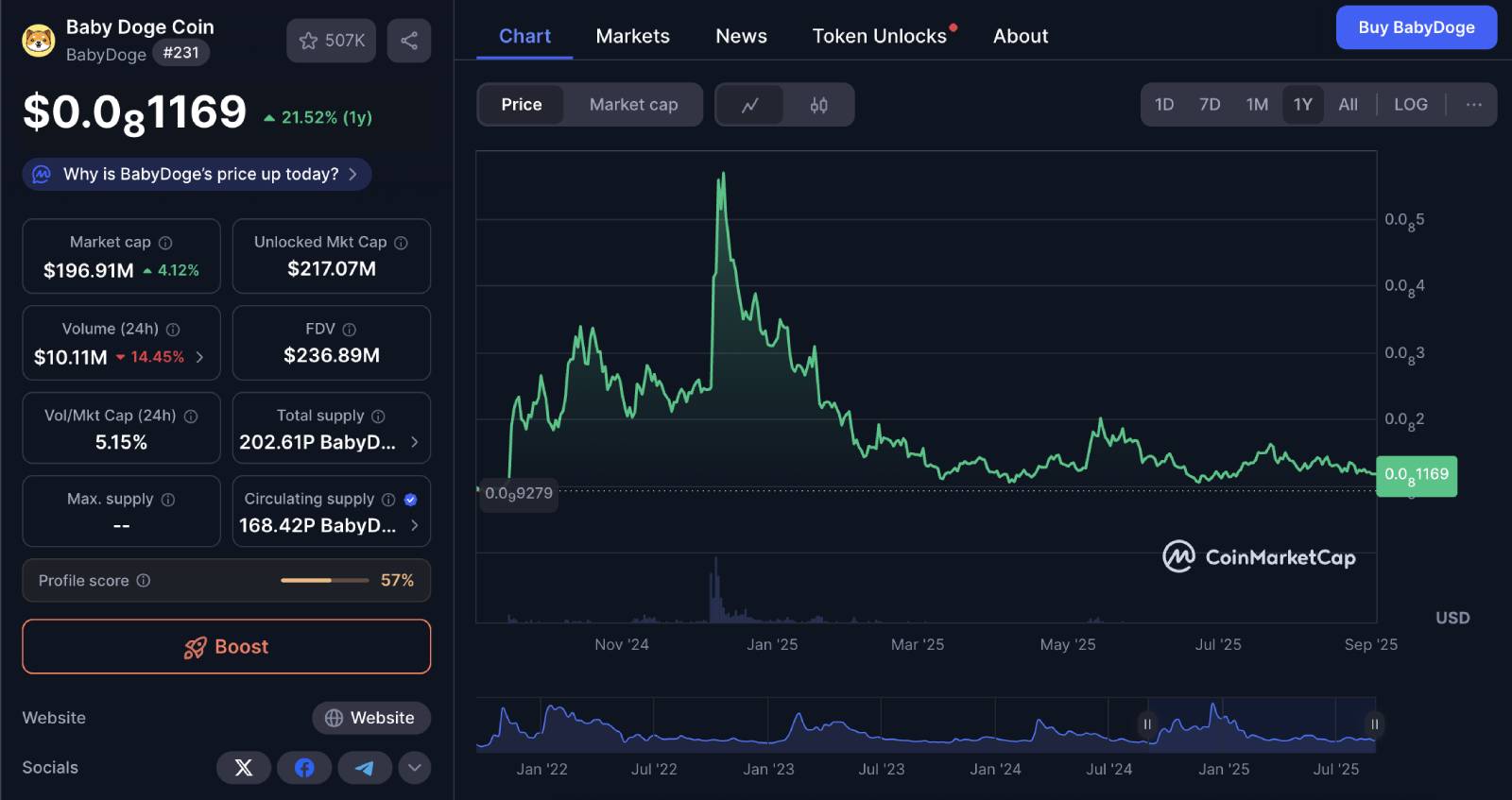This screenshot has width=1512, height=800.
Task: Click the 5.15% Vol/Mkt Cap value
Action: (x=121, y=442)
